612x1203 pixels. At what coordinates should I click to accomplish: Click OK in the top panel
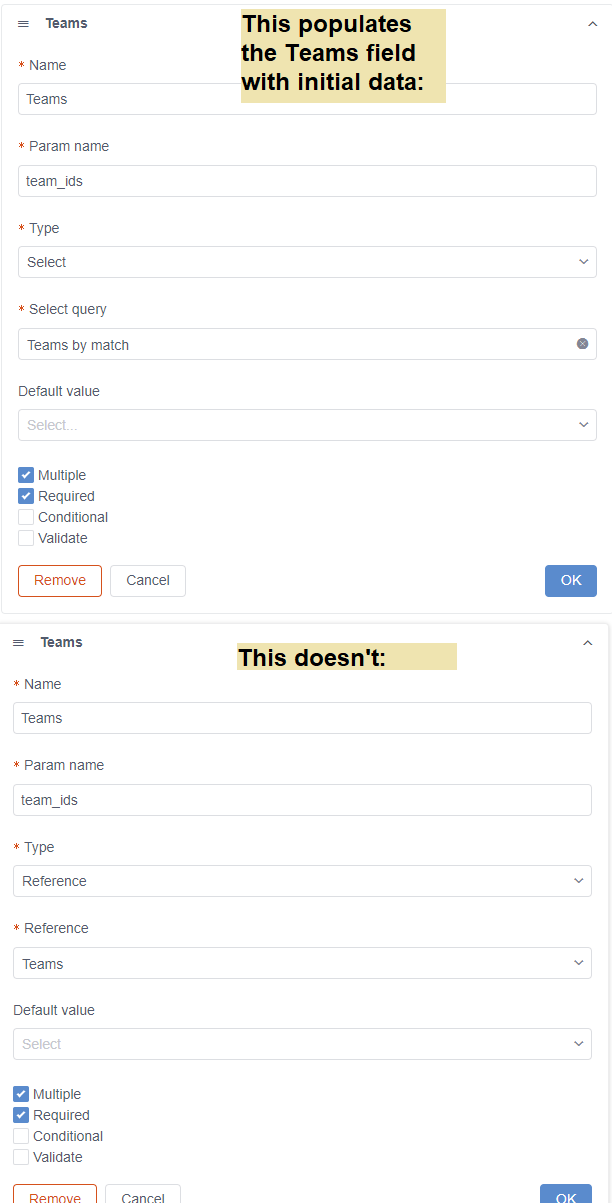pyautogui.click(x=570, y=580)
